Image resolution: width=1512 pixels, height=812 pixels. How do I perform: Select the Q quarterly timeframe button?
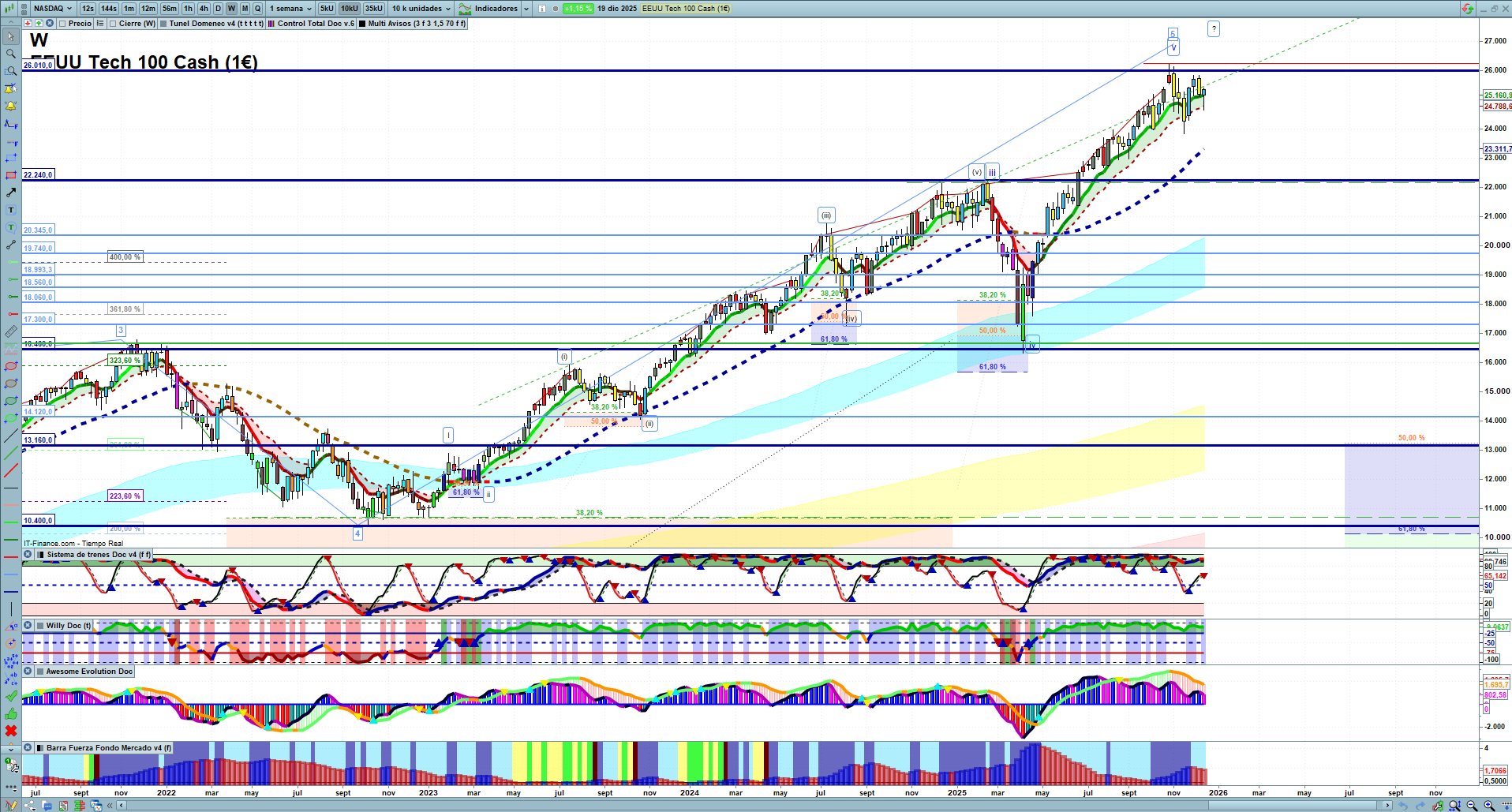[x=257, y=9]
